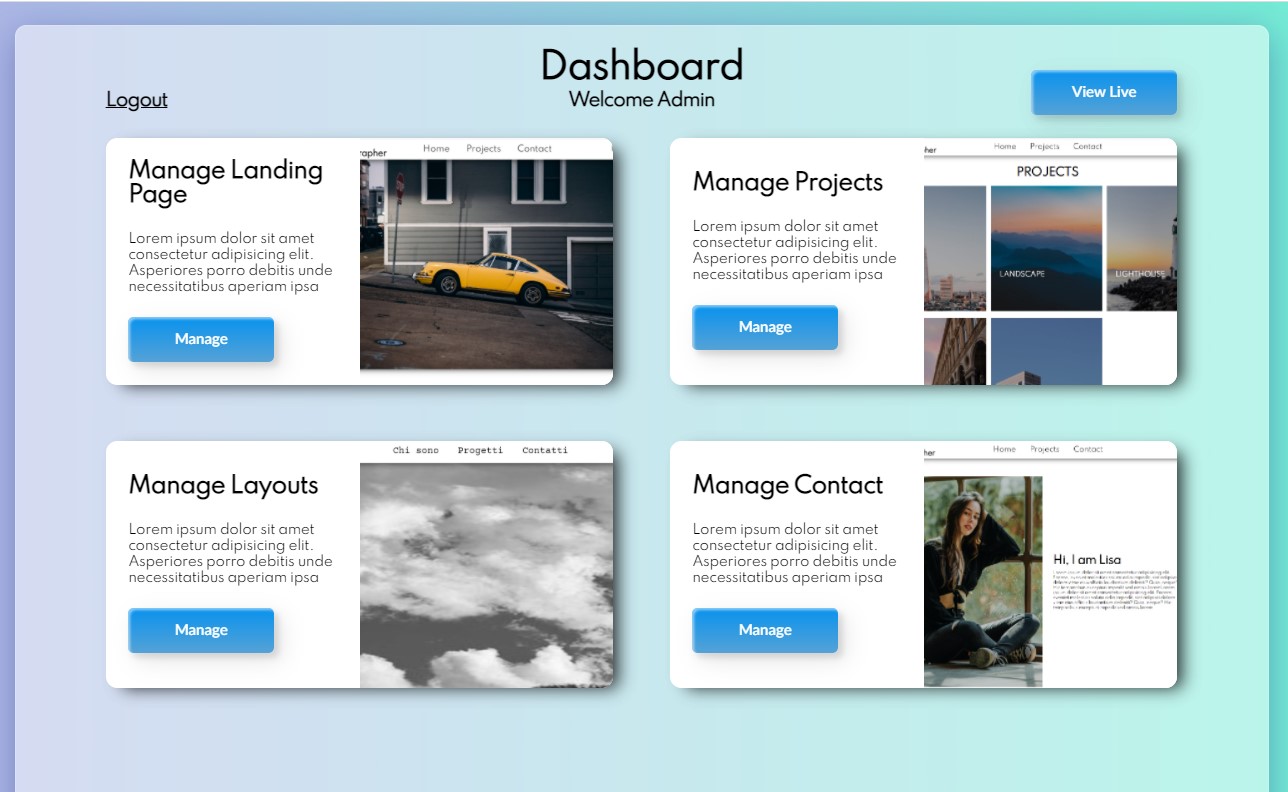The image size is (1288, 792).
Task: Click Manage under Manage Landing Page
Action: [201, 339]
